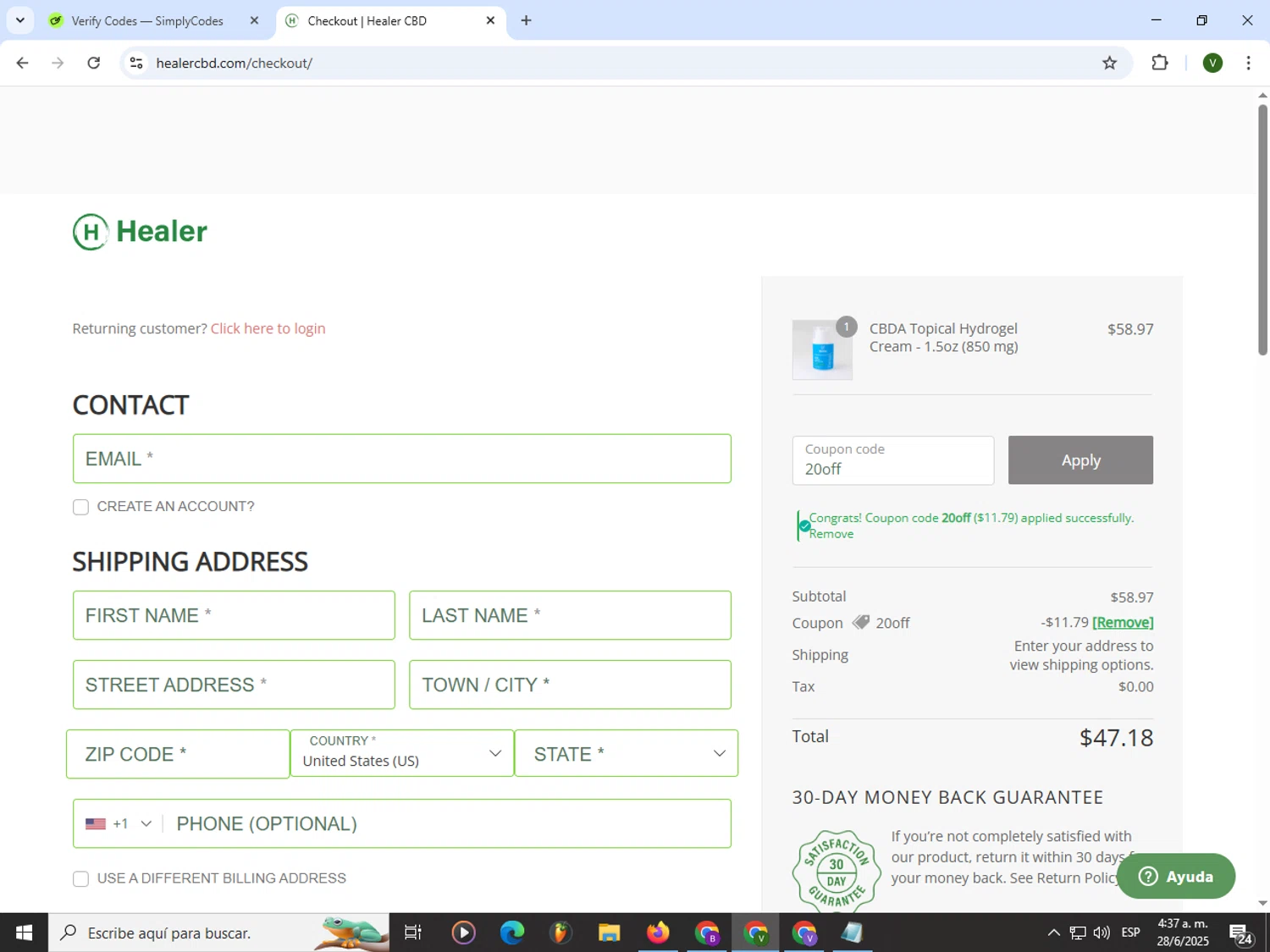Open File Explorer from taskbar
Viewport: 1270px width, 952px height.
[x=609, y=933]
